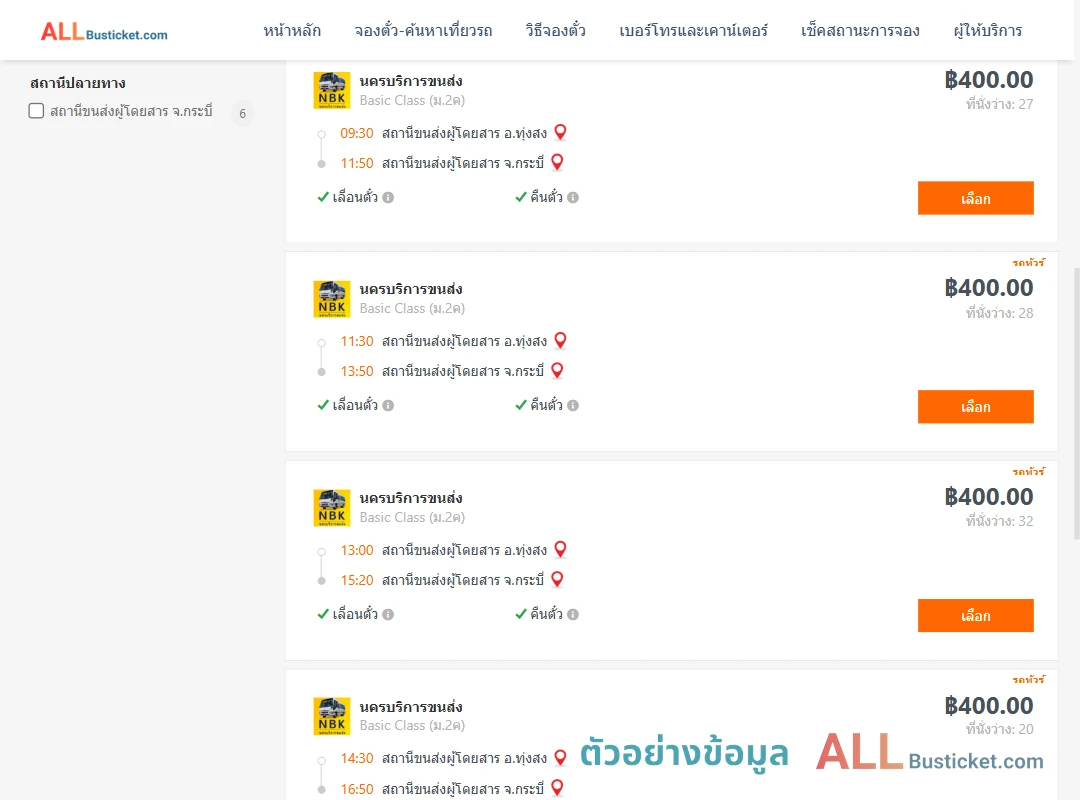The width and height of the screenshot is (1080, 800).
Task: Open เช็คสถานะการจอง menu item
Action: click(860, 31)
